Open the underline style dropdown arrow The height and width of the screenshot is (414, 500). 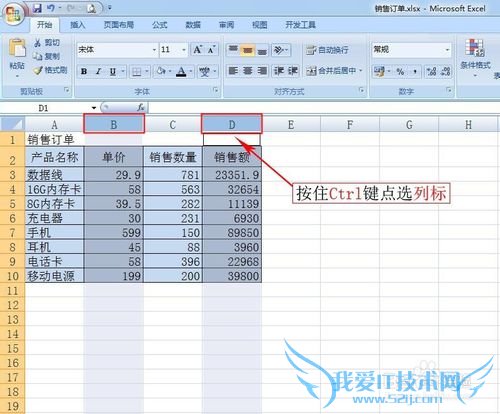pos(123,71)
